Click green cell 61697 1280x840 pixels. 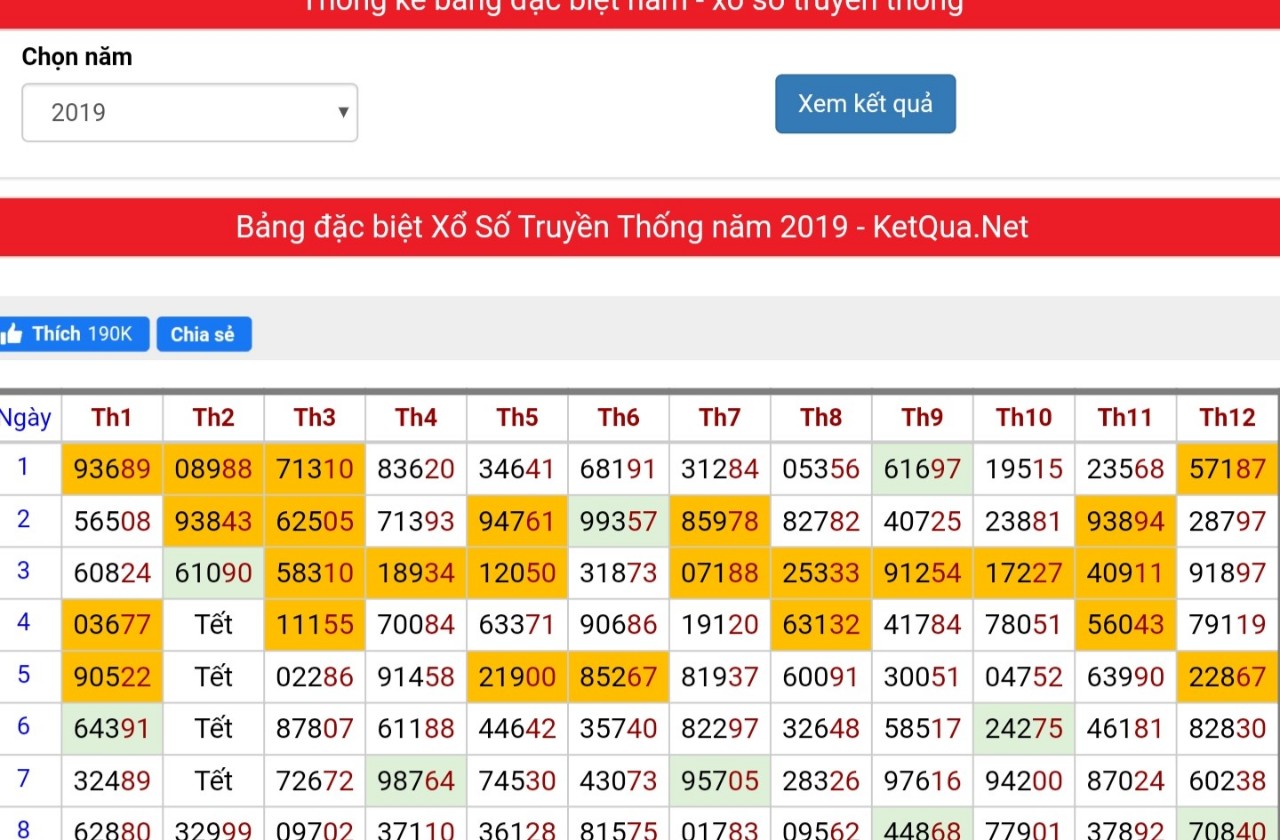(922, 469)
